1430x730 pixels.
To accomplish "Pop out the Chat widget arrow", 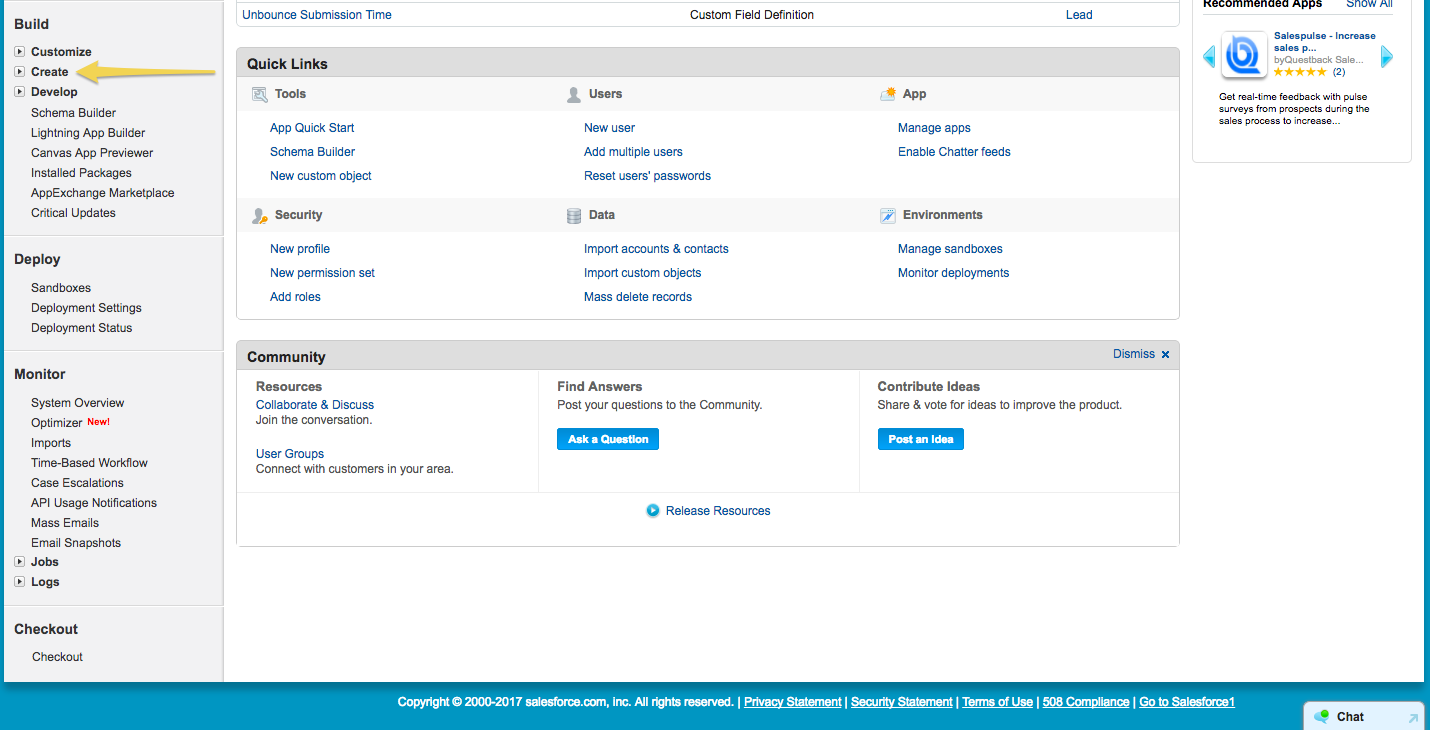I will tap(1413, 717).
